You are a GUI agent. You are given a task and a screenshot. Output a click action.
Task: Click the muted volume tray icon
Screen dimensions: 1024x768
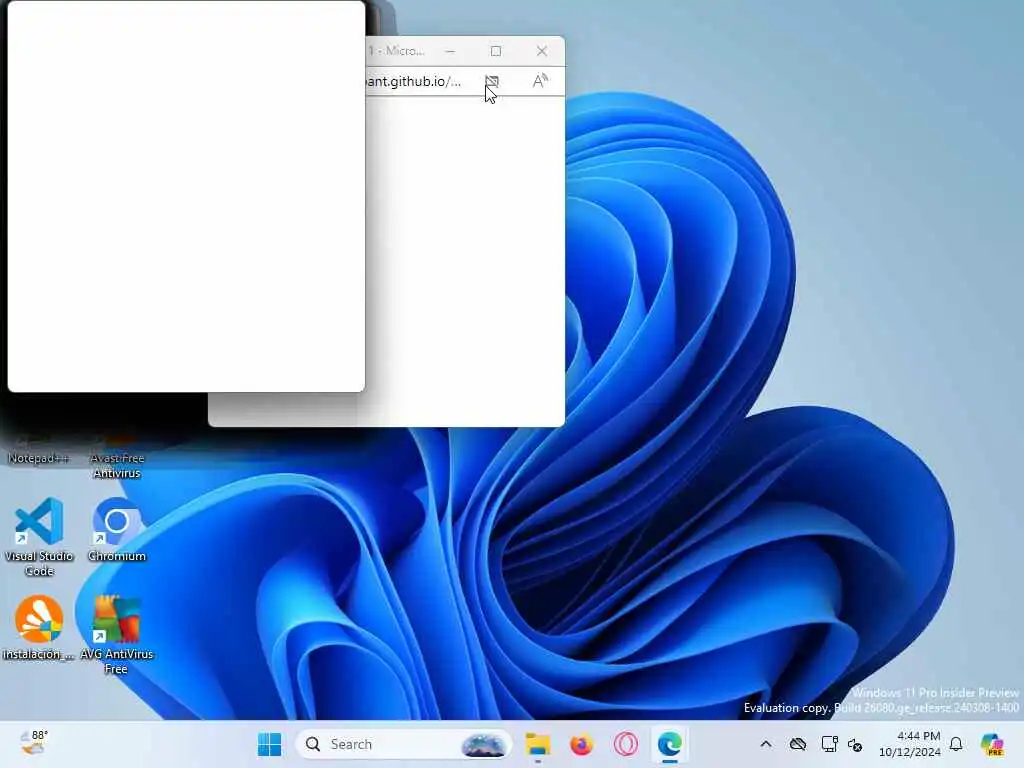(855, 744)
